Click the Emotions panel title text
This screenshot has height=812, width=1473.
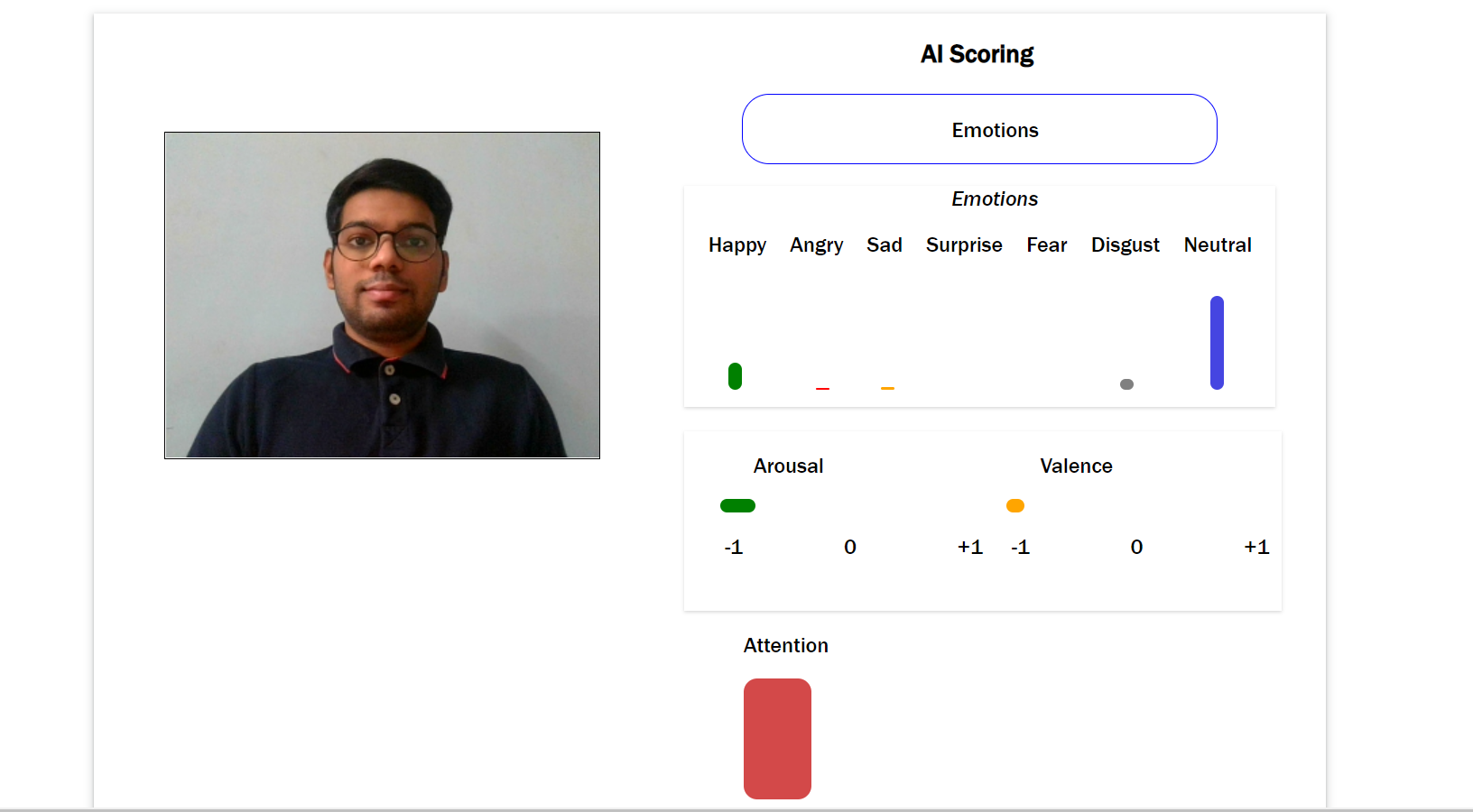point(994,198)
